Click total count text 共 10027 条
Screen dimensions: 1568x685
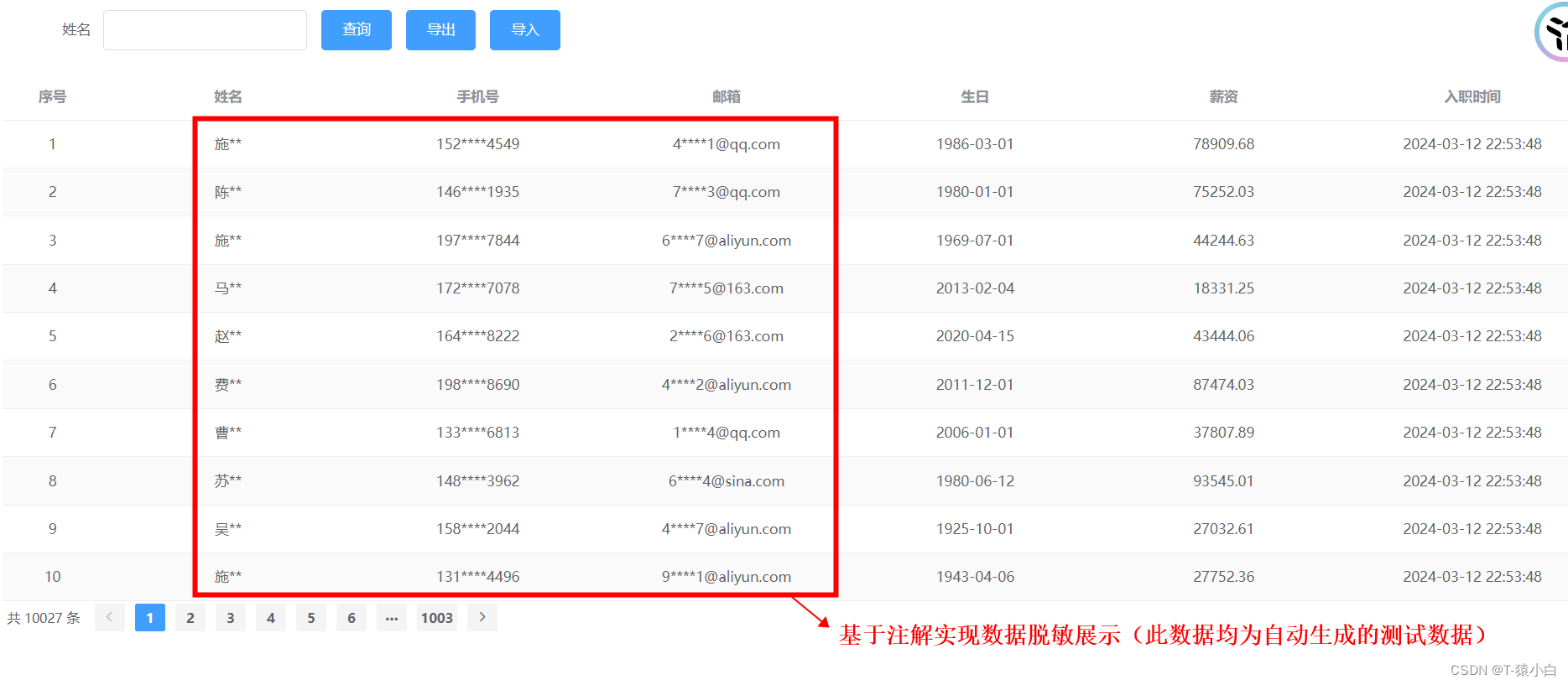coord(44,618)
